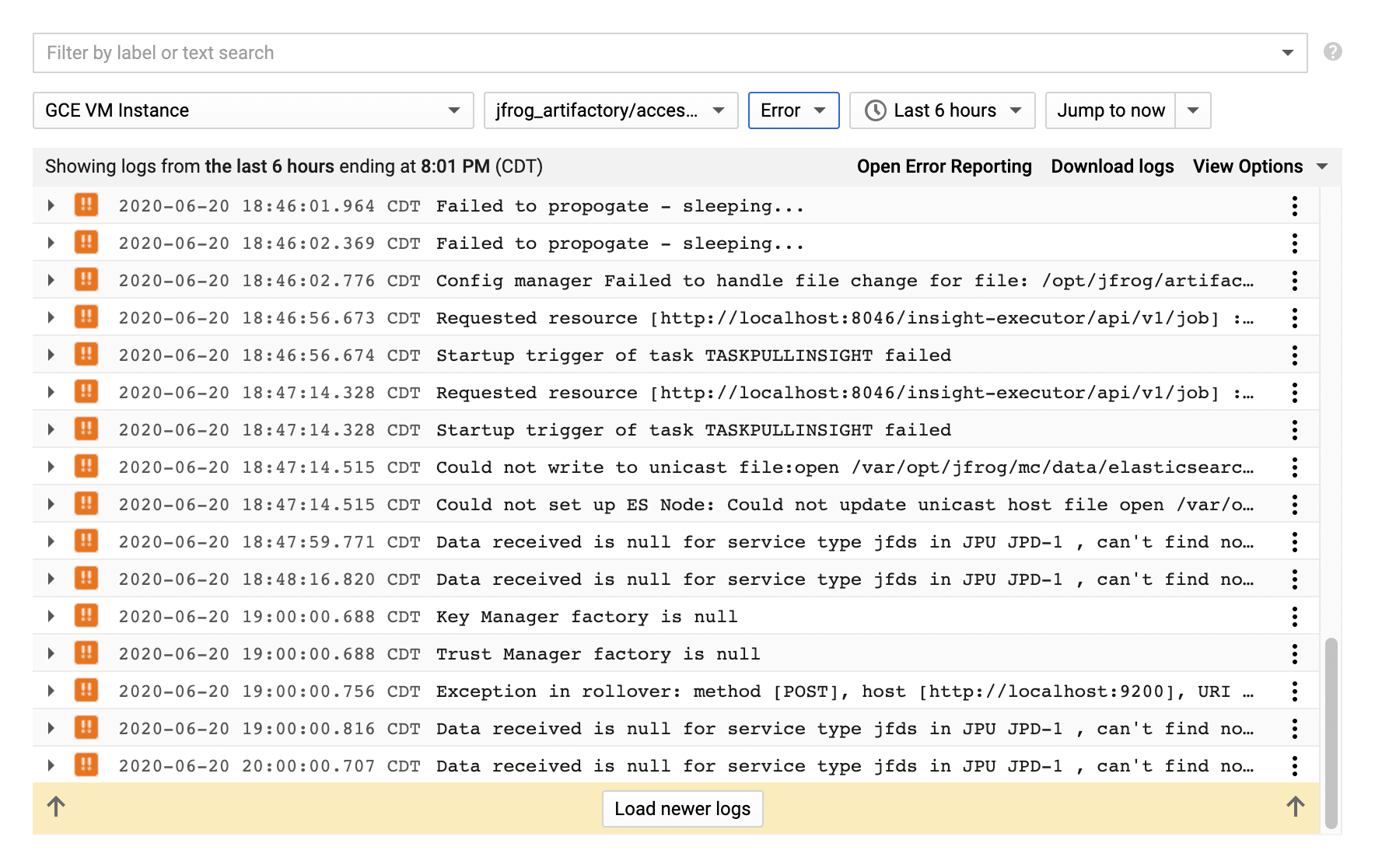The image size is (1375, 868).
Task: Open more menu for 18:47:59.771 Data received row
Action: [1295, 541]
